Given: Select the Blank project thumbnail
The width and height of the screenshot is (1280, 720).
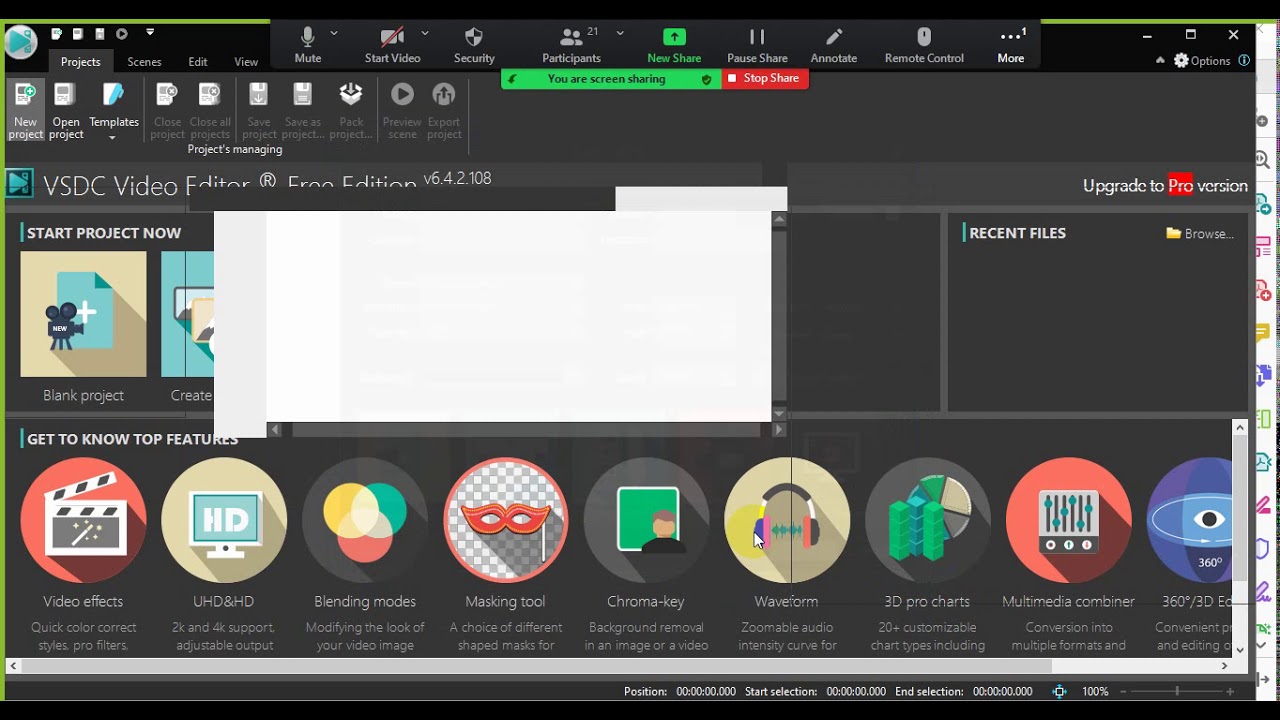Looking at the screenshot, I should tap(83, 314).
